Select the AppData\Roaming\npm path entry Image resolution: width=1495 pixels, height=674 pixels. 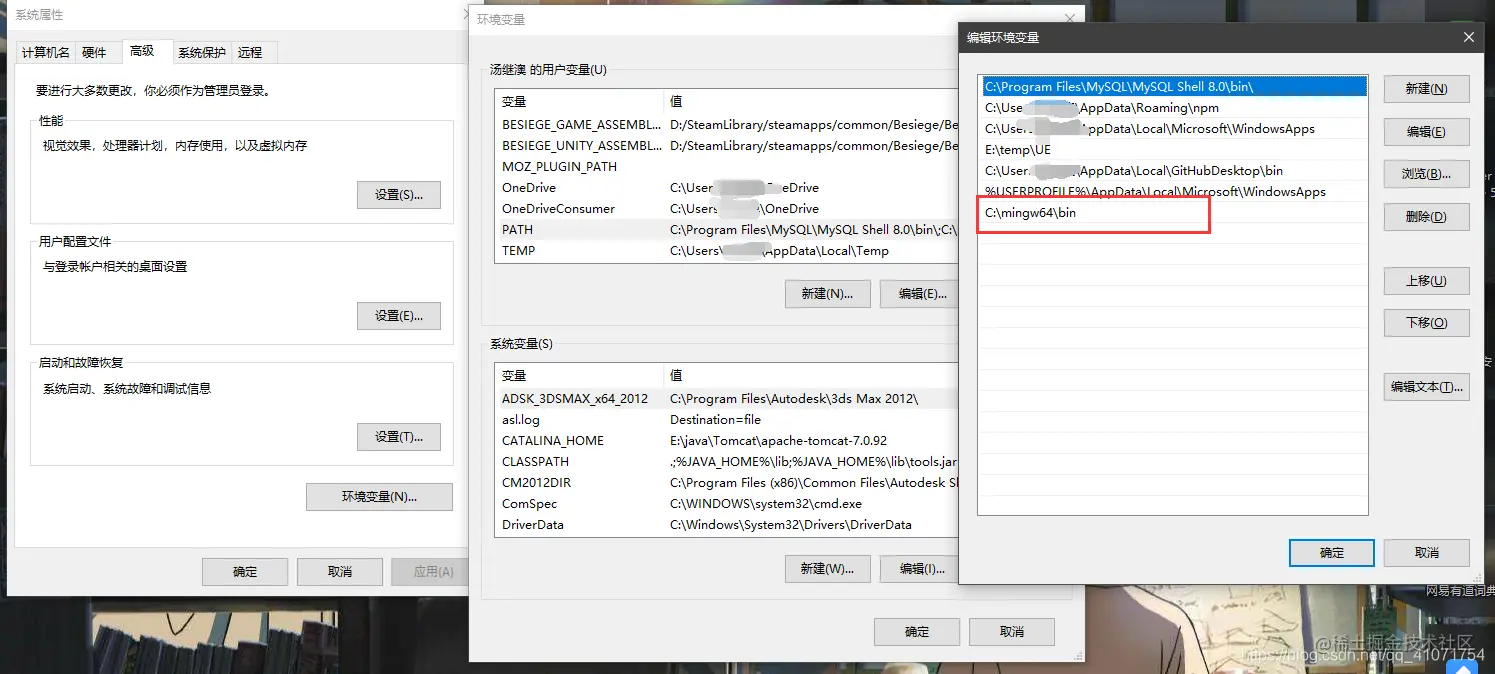coord(1173,108)
